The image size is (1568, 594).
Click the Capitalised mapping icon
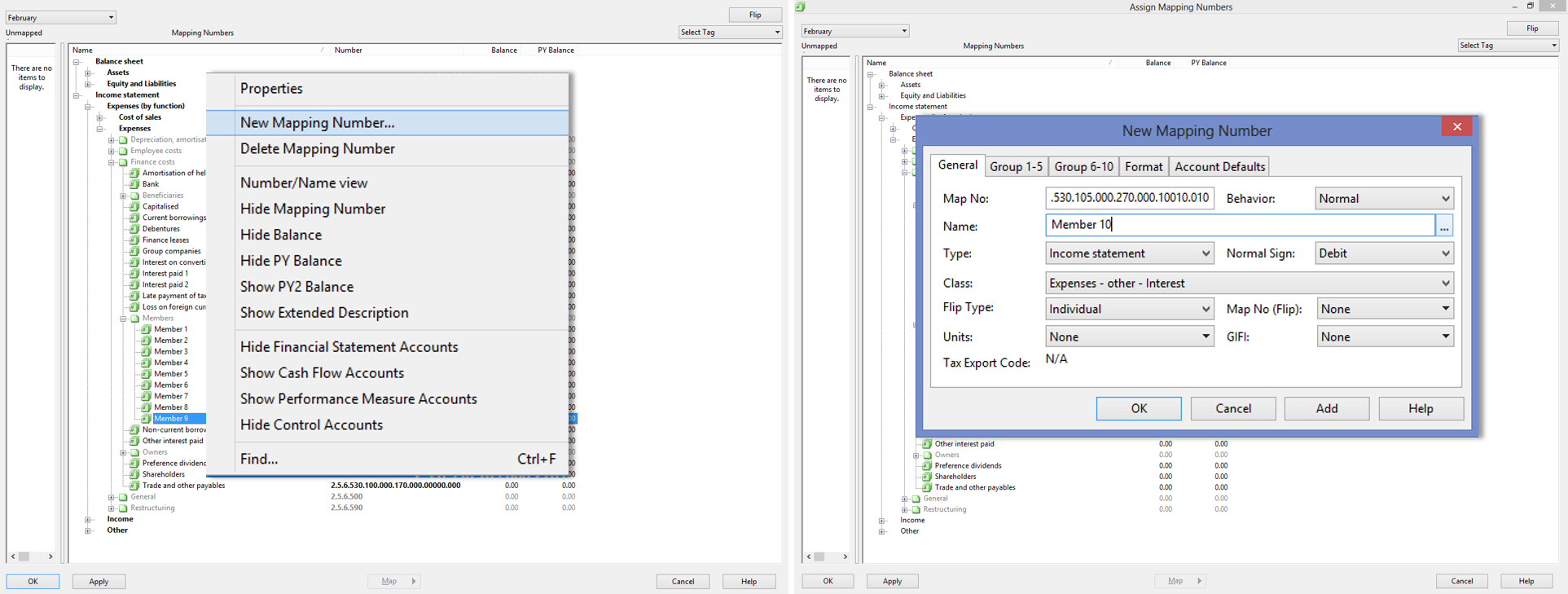(x=134, y=207)
